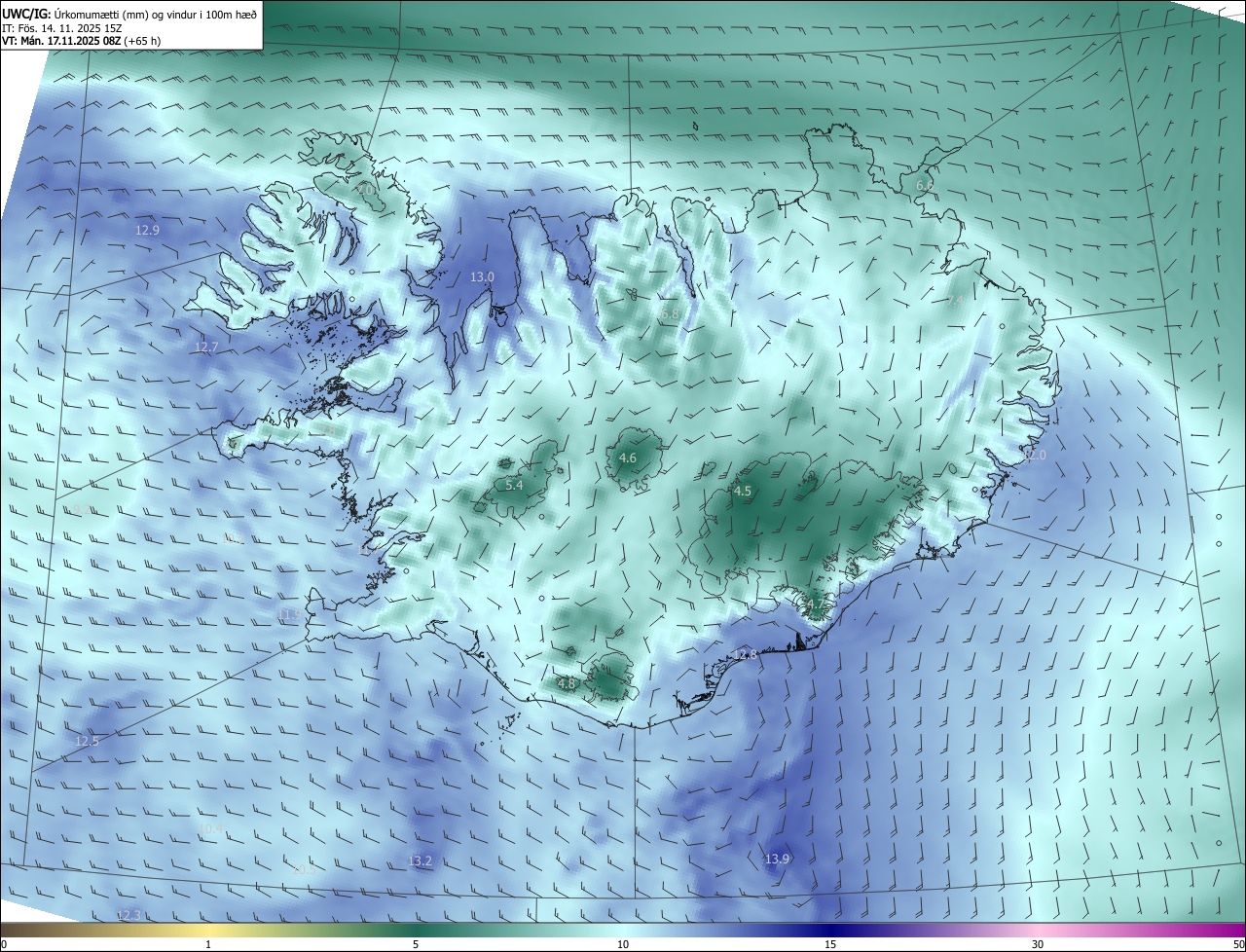The height and width of the screenshot is (952, 1246).
Task: Click the 1 tick label on the color scale
Action: pyautogui.click(x=208, y=944)
